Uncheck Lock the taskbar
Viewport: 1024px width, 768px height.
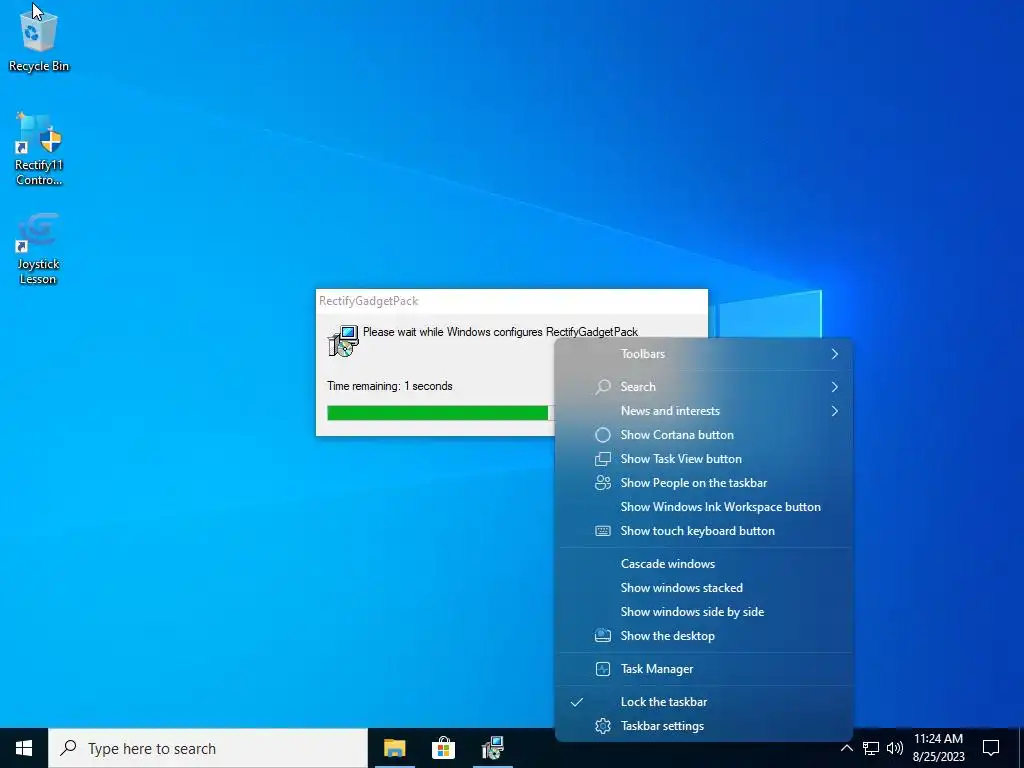704,702
